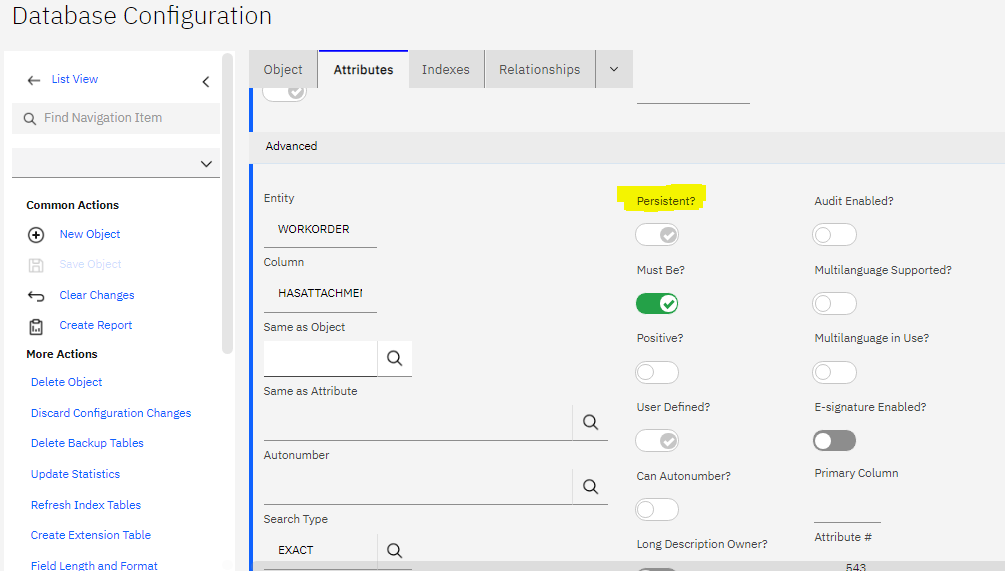Click the Advanced section header
The height and width of the screenshot is (571, 1005).
point(627,147)
